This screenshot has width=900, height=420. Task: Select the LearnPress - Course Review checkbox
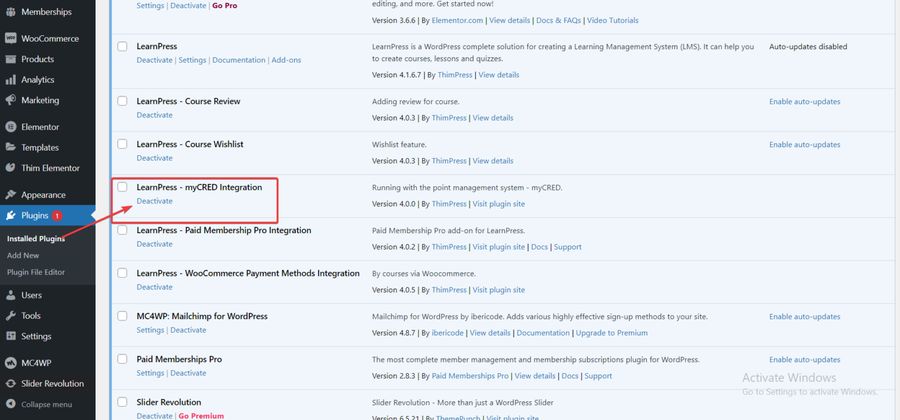coord(122,101)
